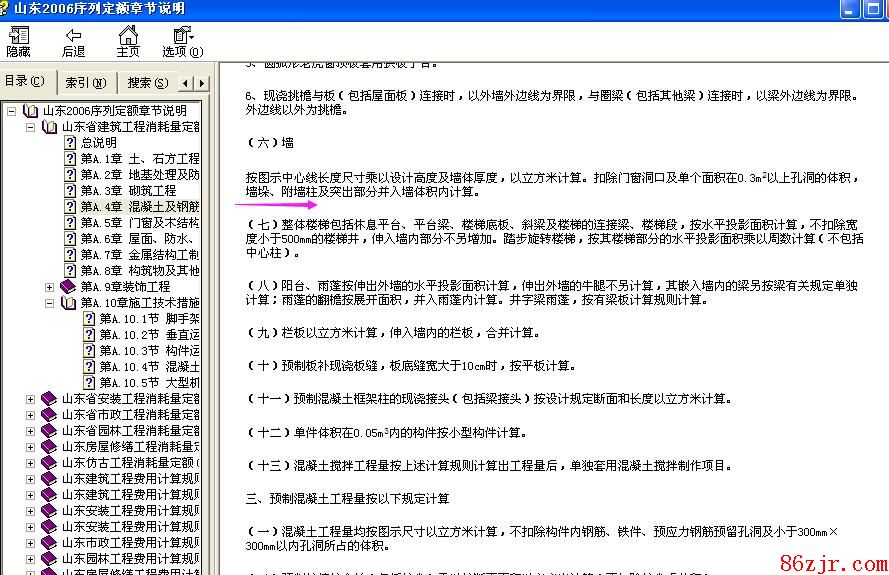Expand the 山东省安装工程消耗量定额 book node
The image size is (889, 575).
30,399
